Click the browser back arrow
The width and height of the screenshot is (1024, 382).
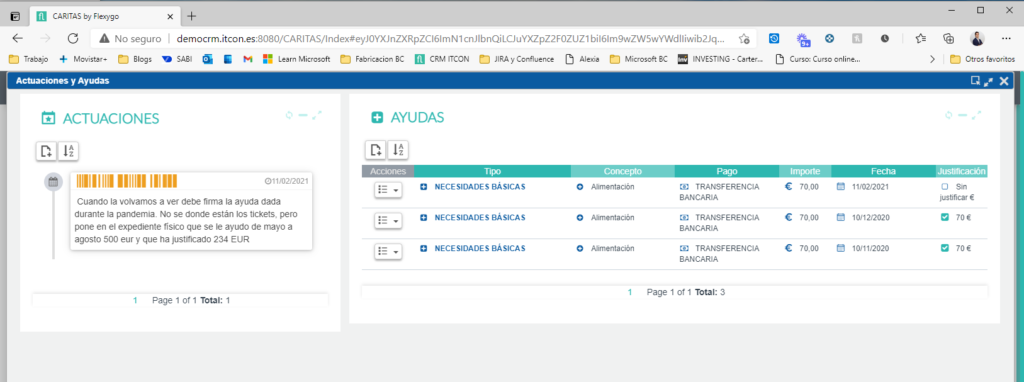18,39
